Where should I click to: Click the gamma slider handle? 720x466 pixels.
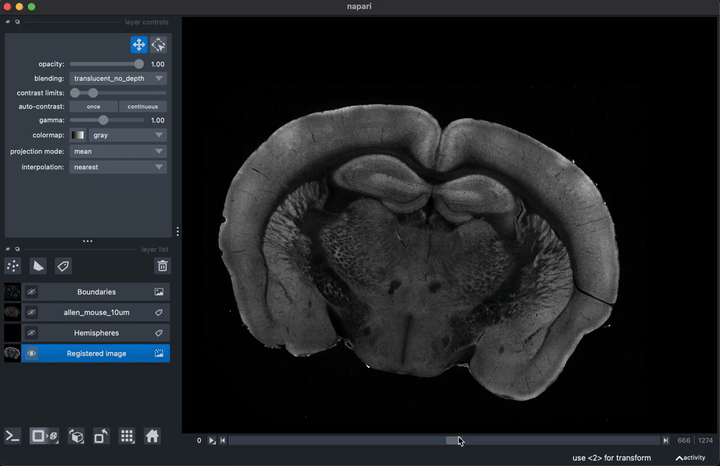pos(103,120)
